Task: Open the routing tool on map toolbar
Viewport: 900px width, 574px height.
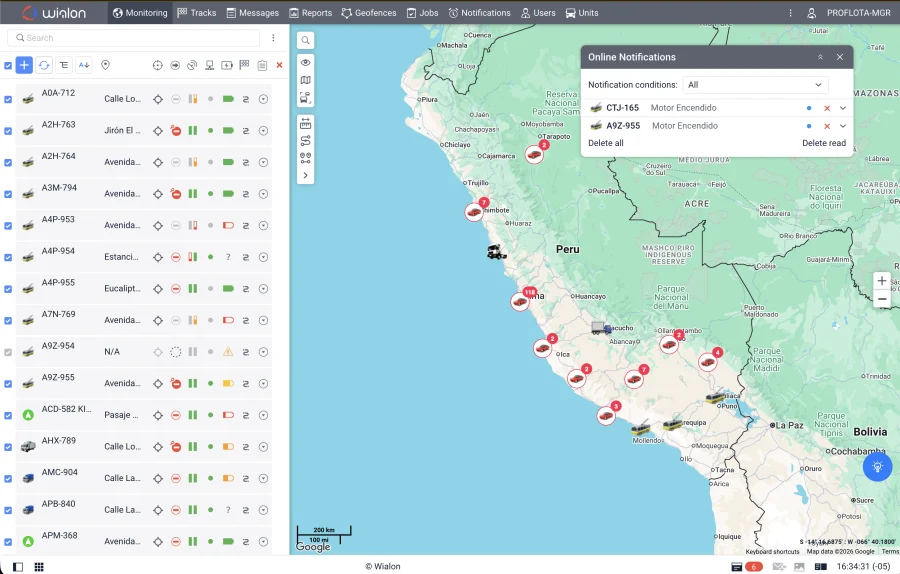Action: point(305,141)
